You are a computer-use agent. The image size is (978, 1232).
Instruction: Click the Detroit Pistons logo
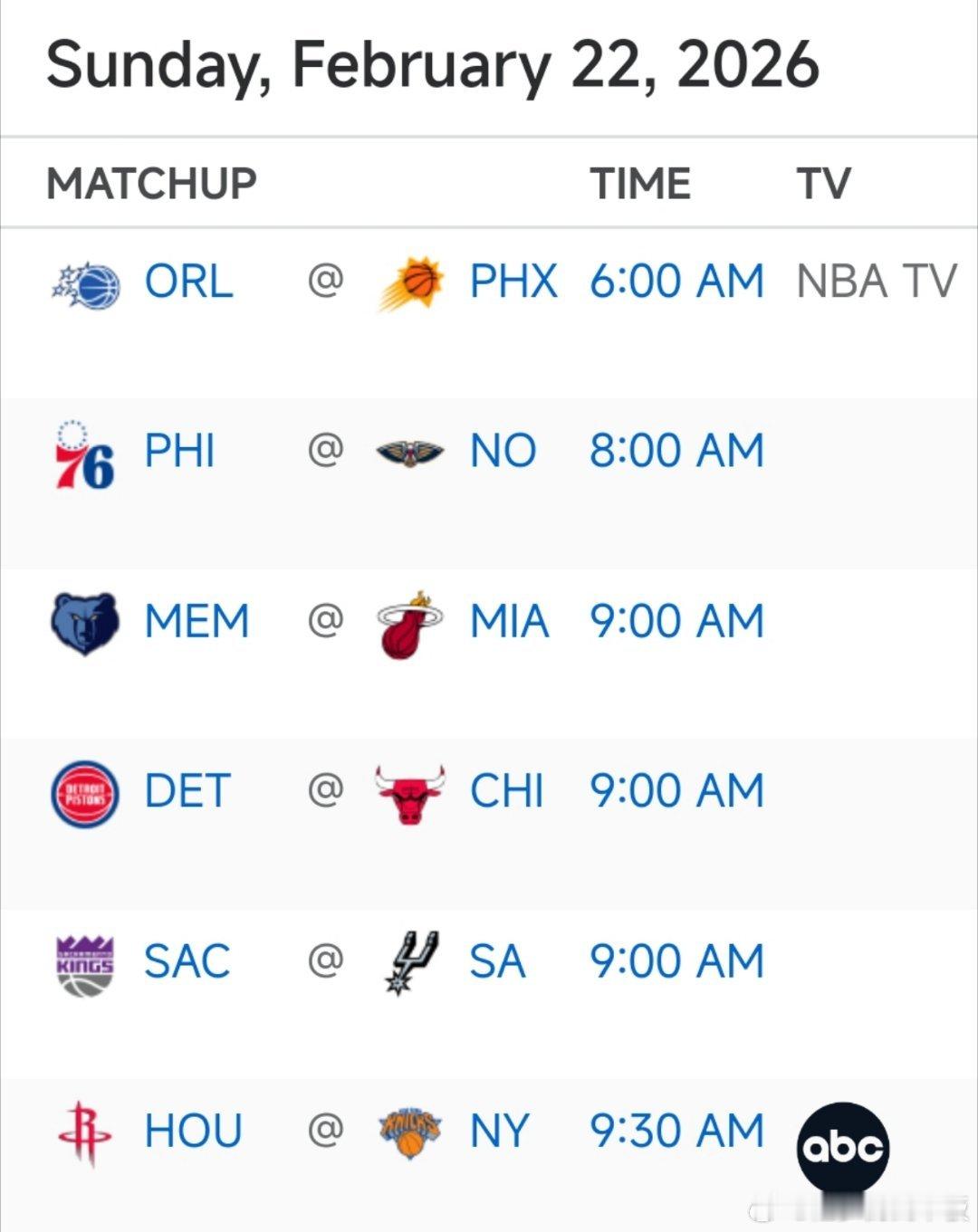(84, 794)
